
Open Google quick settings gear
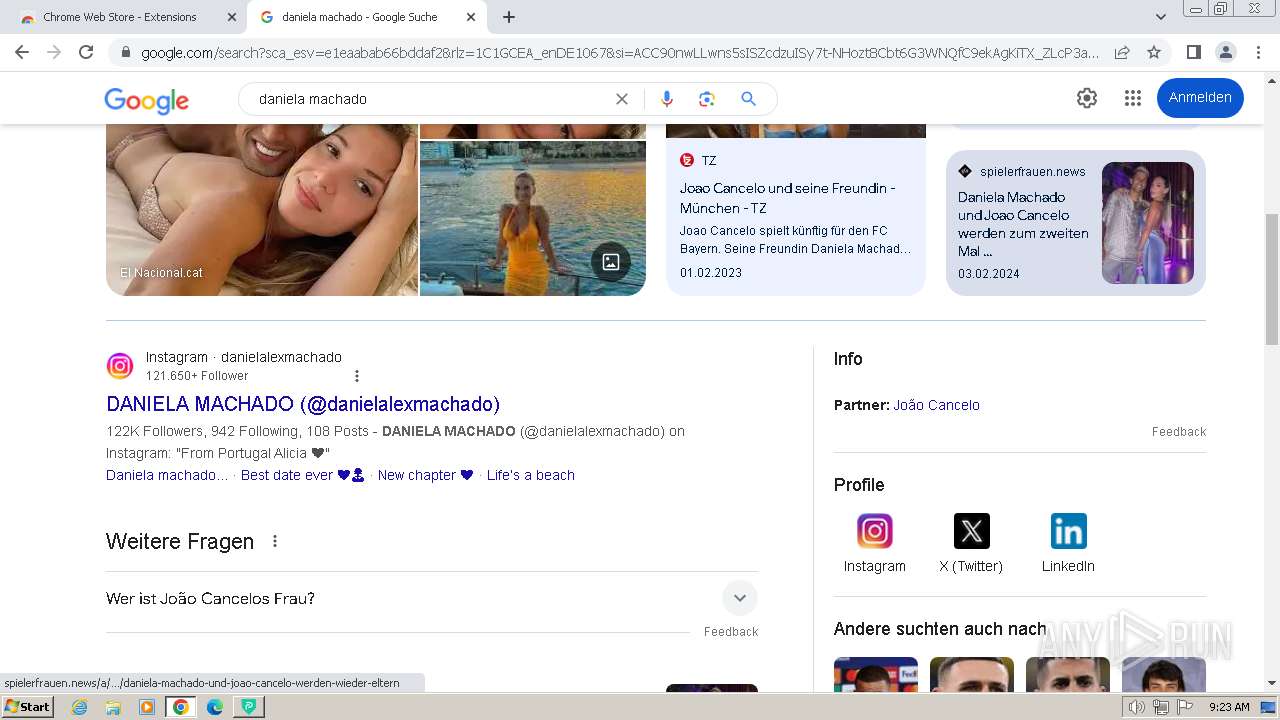point(1087,98)
